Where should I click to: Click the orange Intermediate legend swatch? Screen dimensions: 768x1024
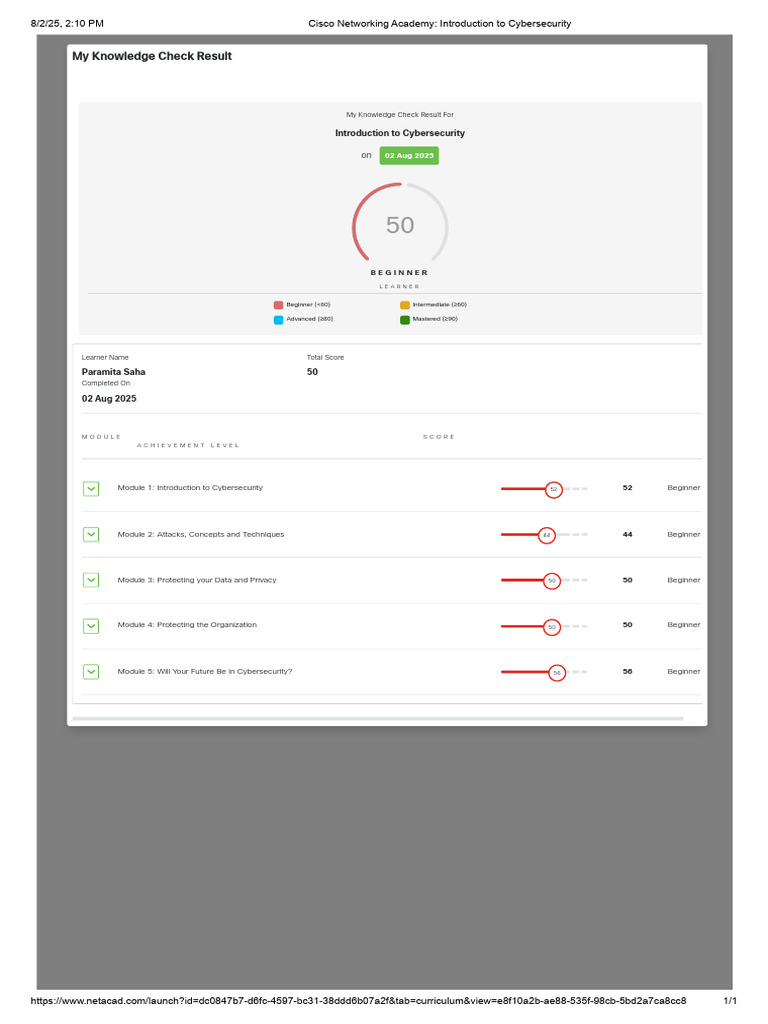coord(405,305)
